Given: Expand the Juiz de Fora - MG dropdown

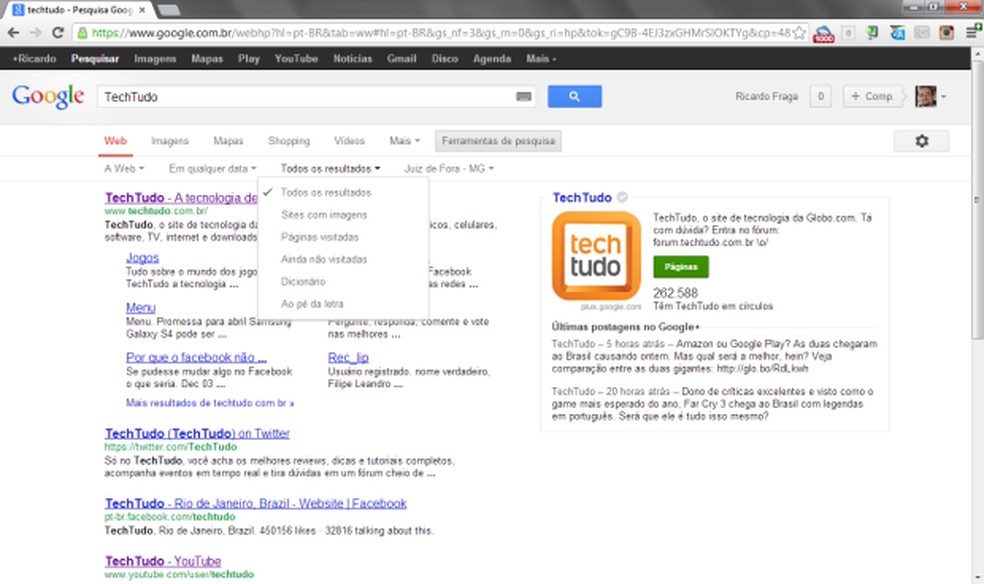Looking at the screenshot, I should click(x=449, y=168).
